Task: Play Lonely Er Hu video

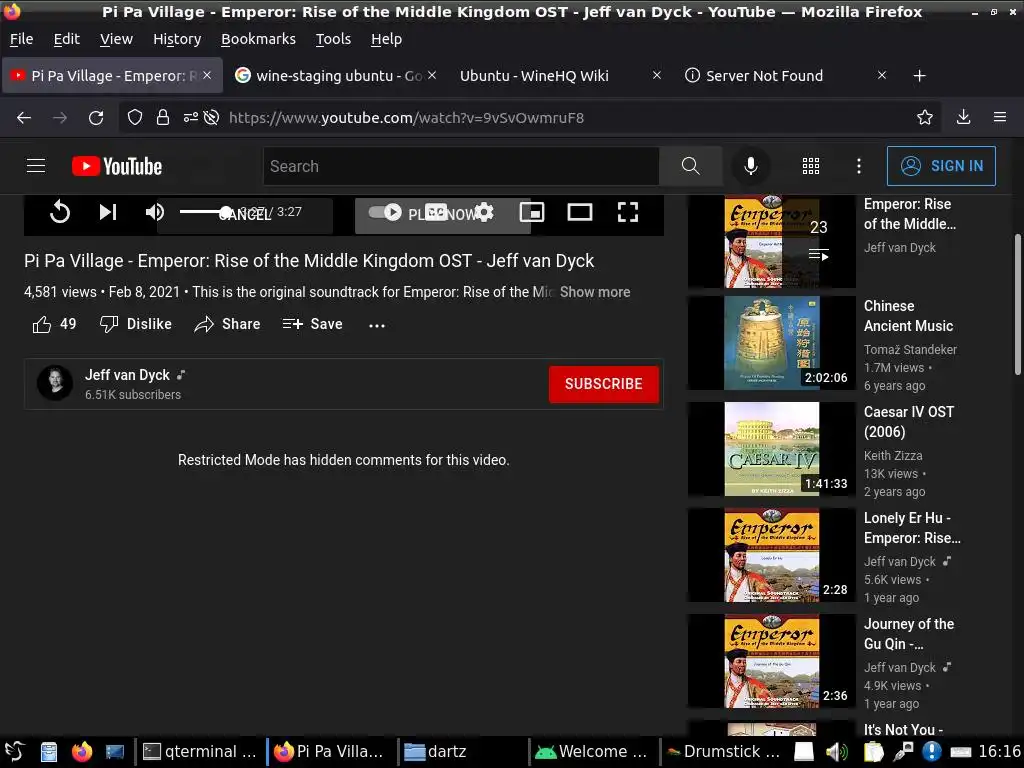Action: point(912,528)
